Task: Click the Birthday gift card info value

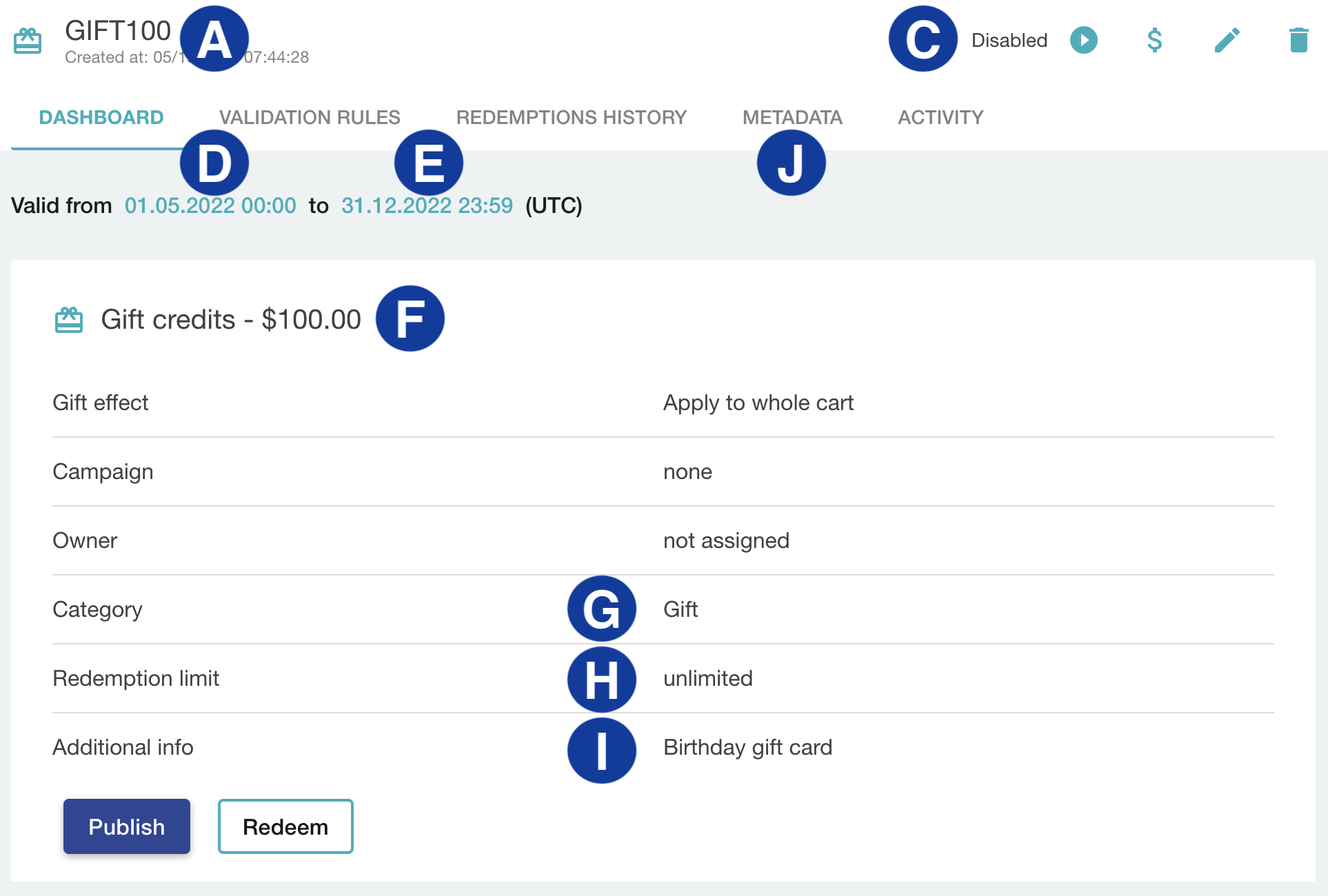Action: point(747,747)
